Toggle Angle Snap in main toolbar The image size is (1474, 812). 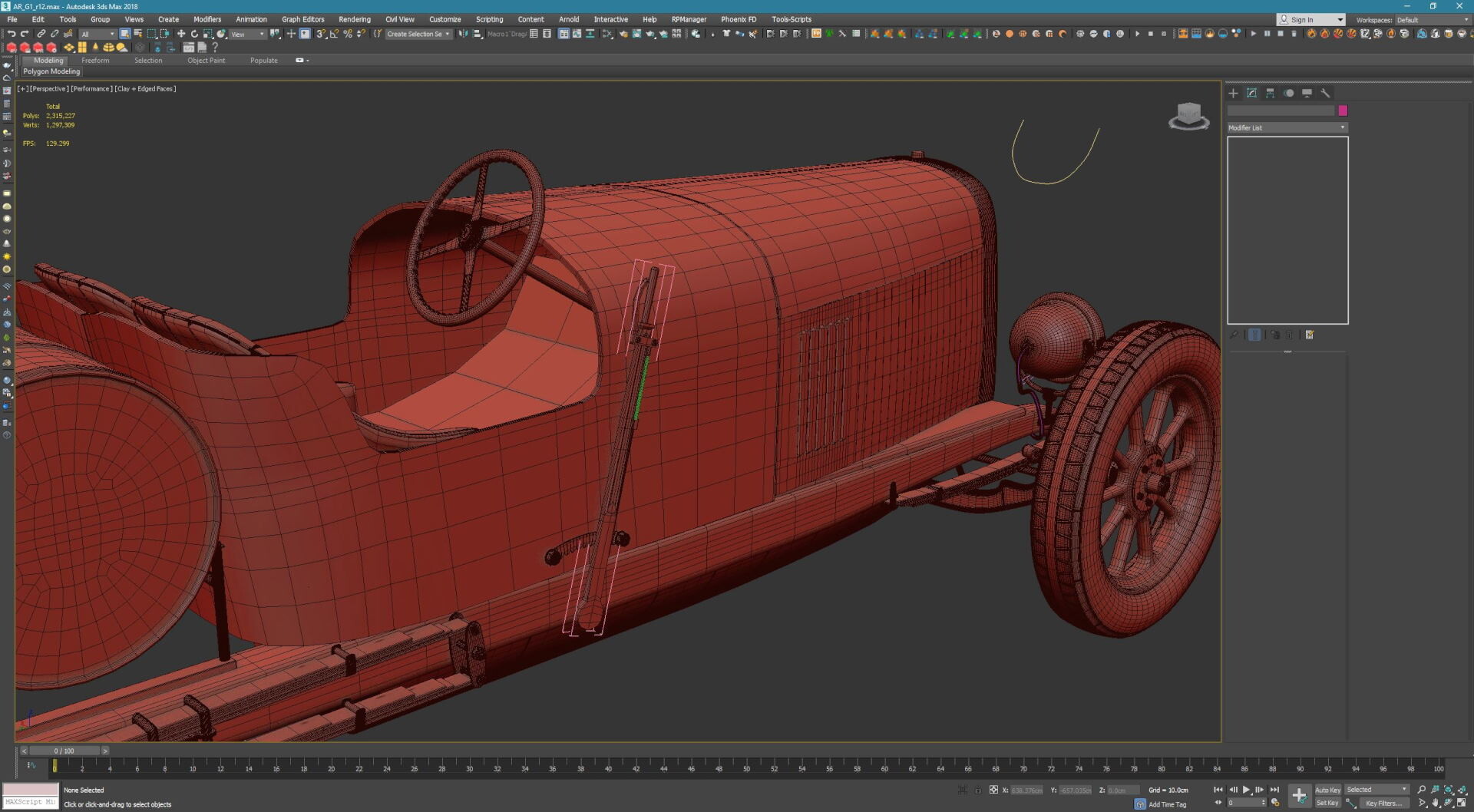click(334, 34)
